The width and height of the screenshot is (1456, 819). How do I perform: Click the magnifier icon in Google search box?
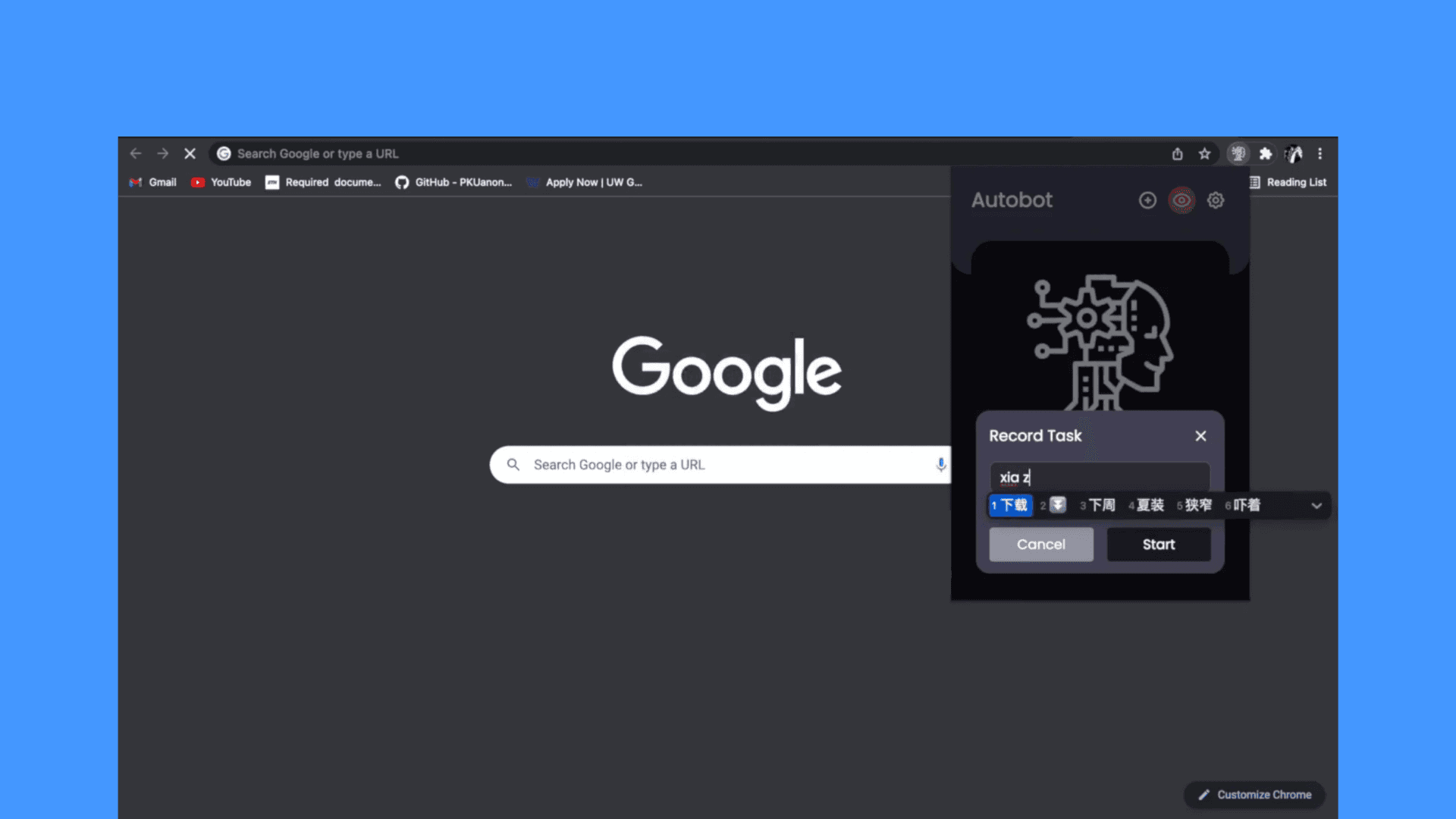513,465
